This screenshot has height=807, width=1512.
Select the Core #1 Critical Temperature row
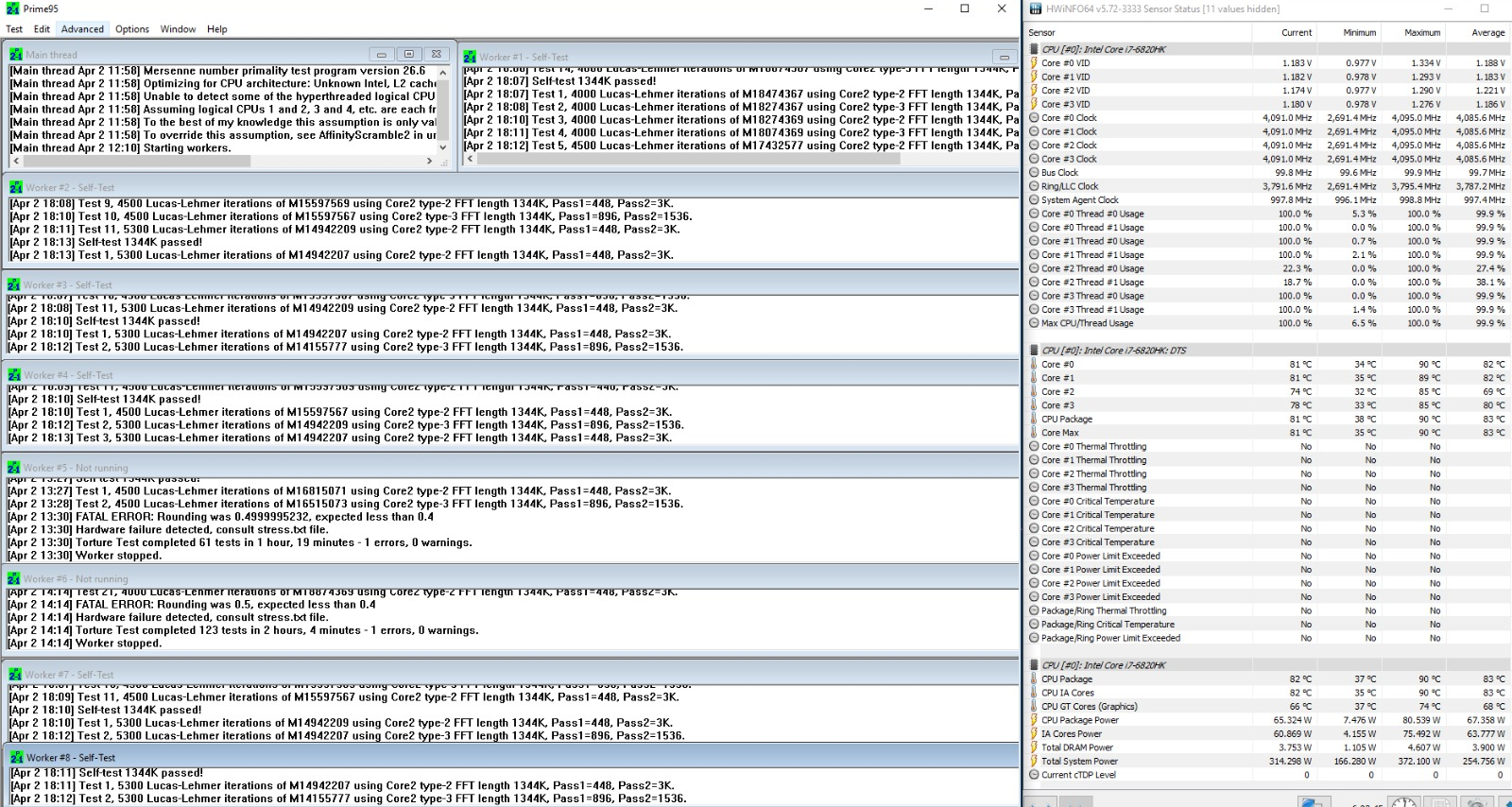tap(1268, 515)
